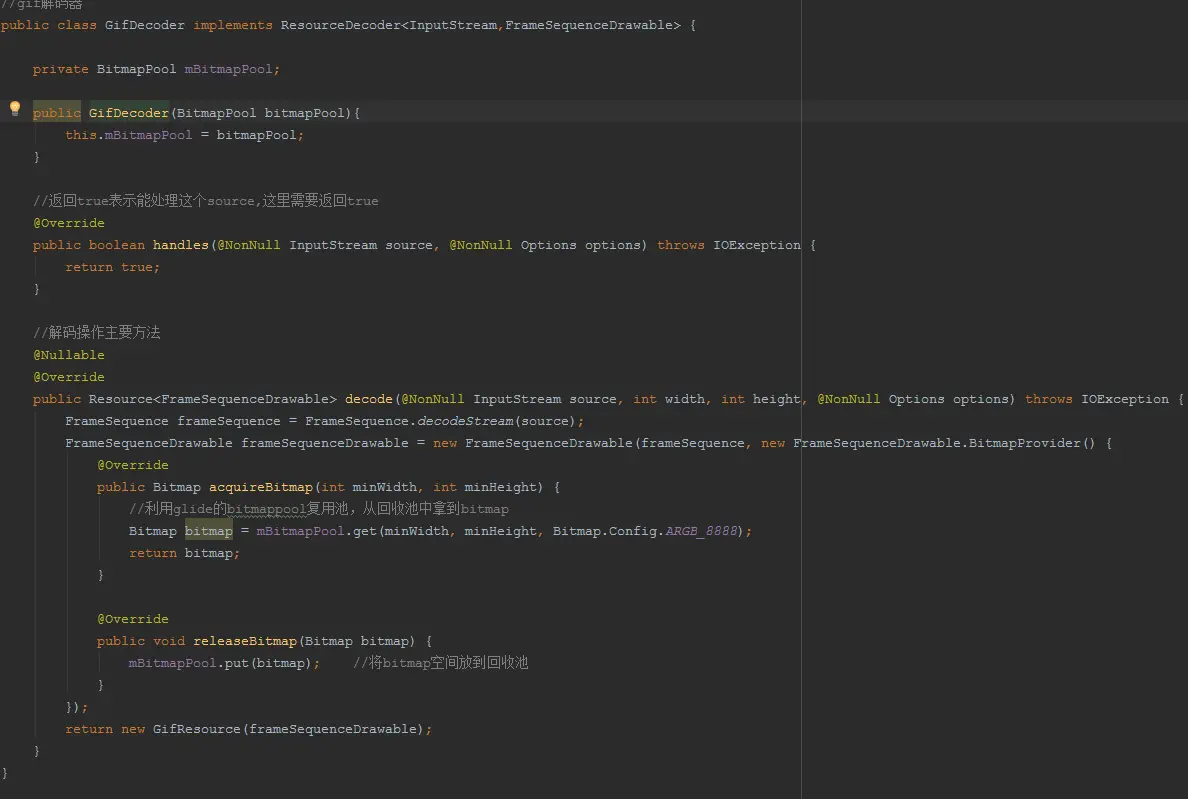Click 'implements' keyword in class declaration
The width and height of the screenshot is (1188, 799).
click(233, 25)
